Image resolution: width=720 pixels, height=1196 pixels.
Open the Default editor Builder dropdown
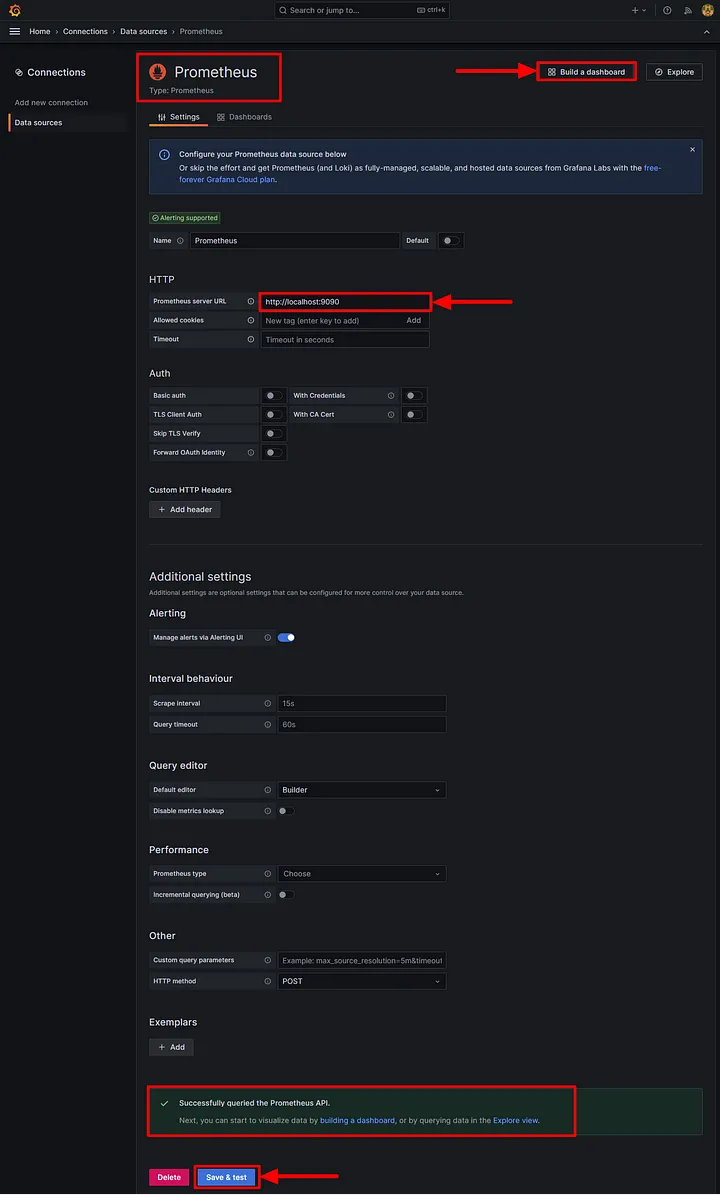[362, 790]
